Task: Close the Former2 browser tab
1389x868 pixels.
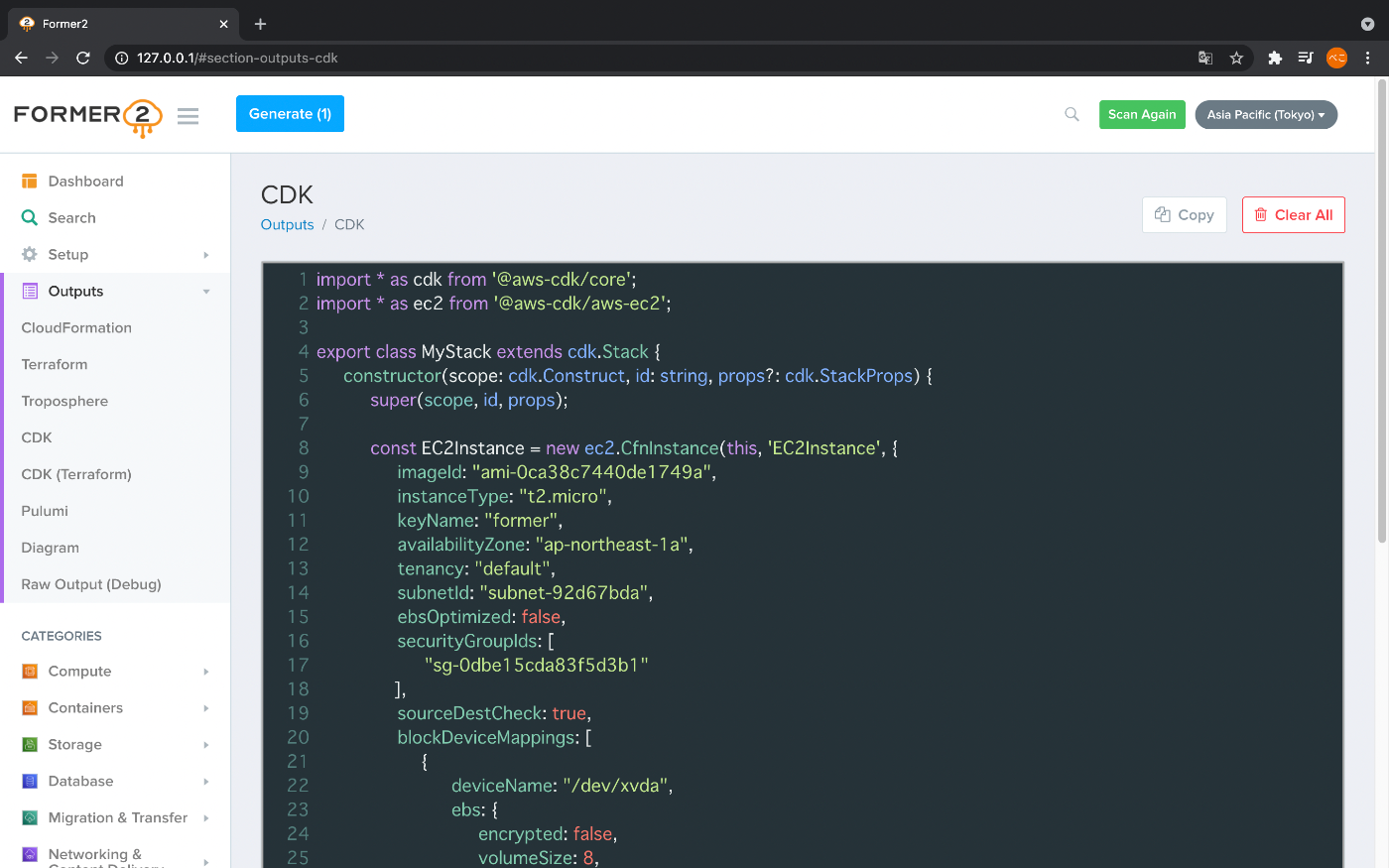Action: tap(223, 24)
